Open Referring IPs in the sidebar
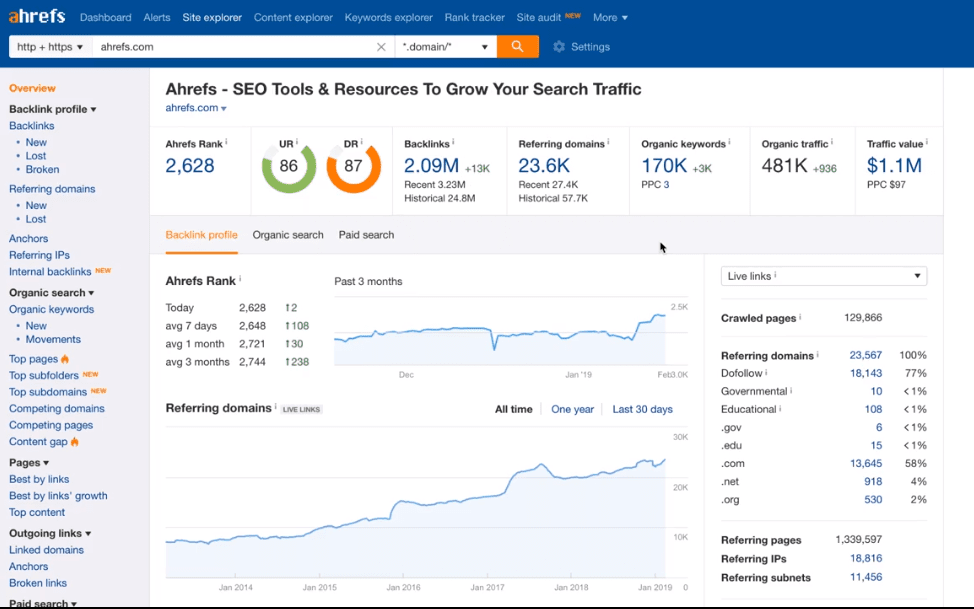 tap(39, 255)
